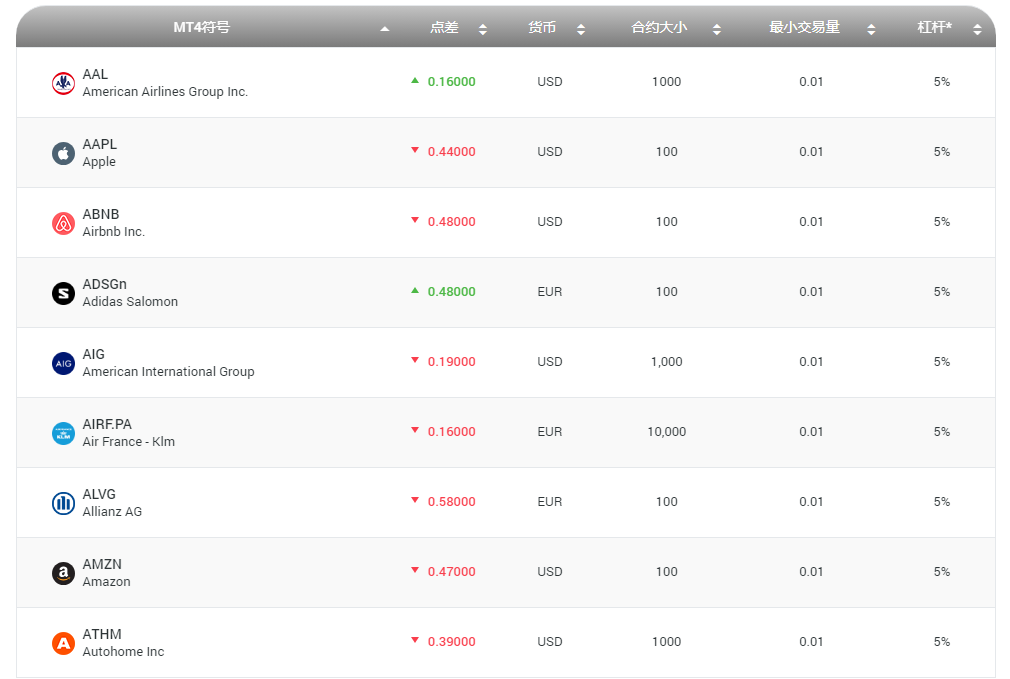Click the red down arrow beside ALVG spread

coord(415,500)
